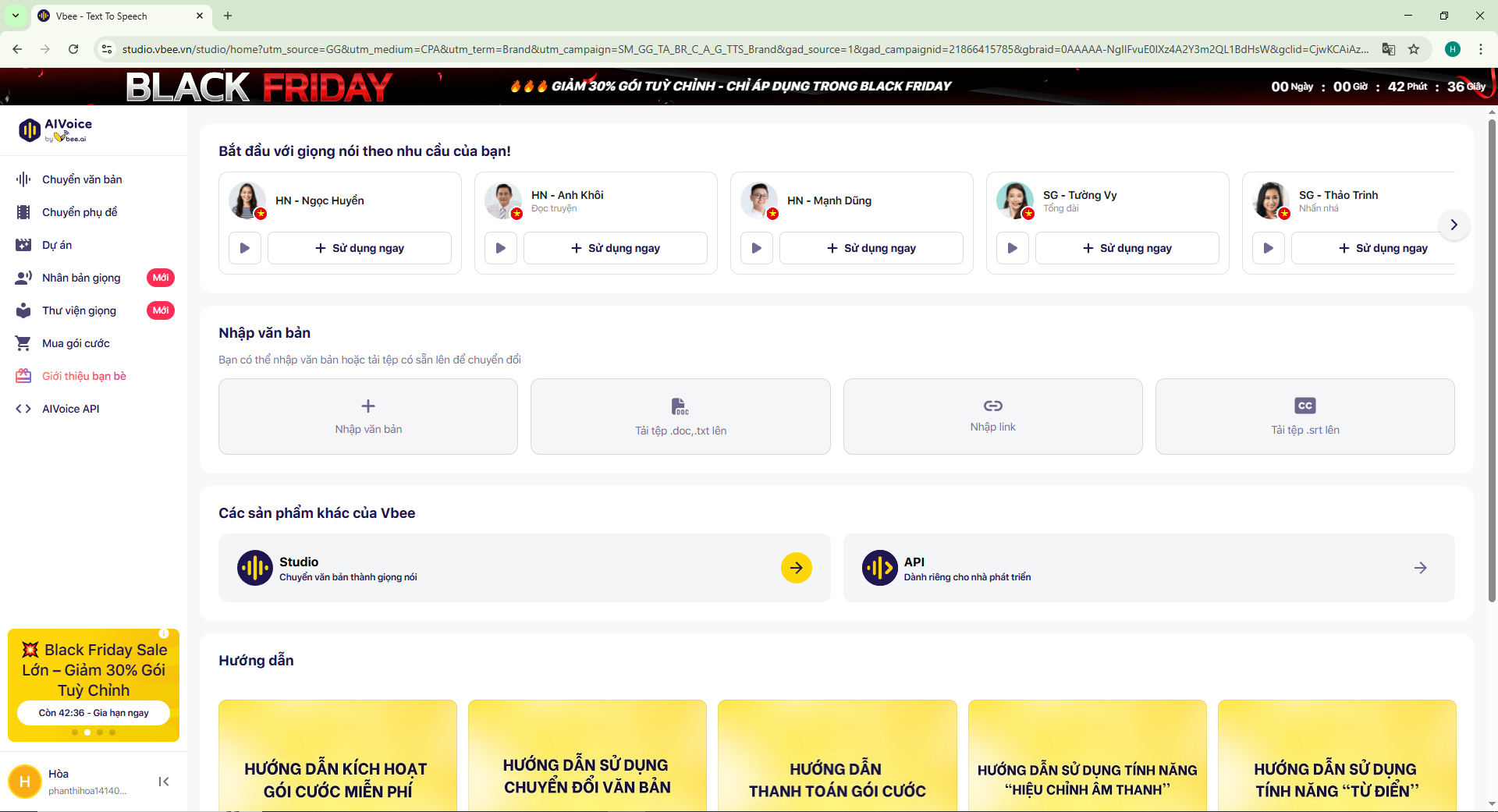
Task: Use HN - Ngọc Huyền voice now
Action: click(x=360, y=248)
